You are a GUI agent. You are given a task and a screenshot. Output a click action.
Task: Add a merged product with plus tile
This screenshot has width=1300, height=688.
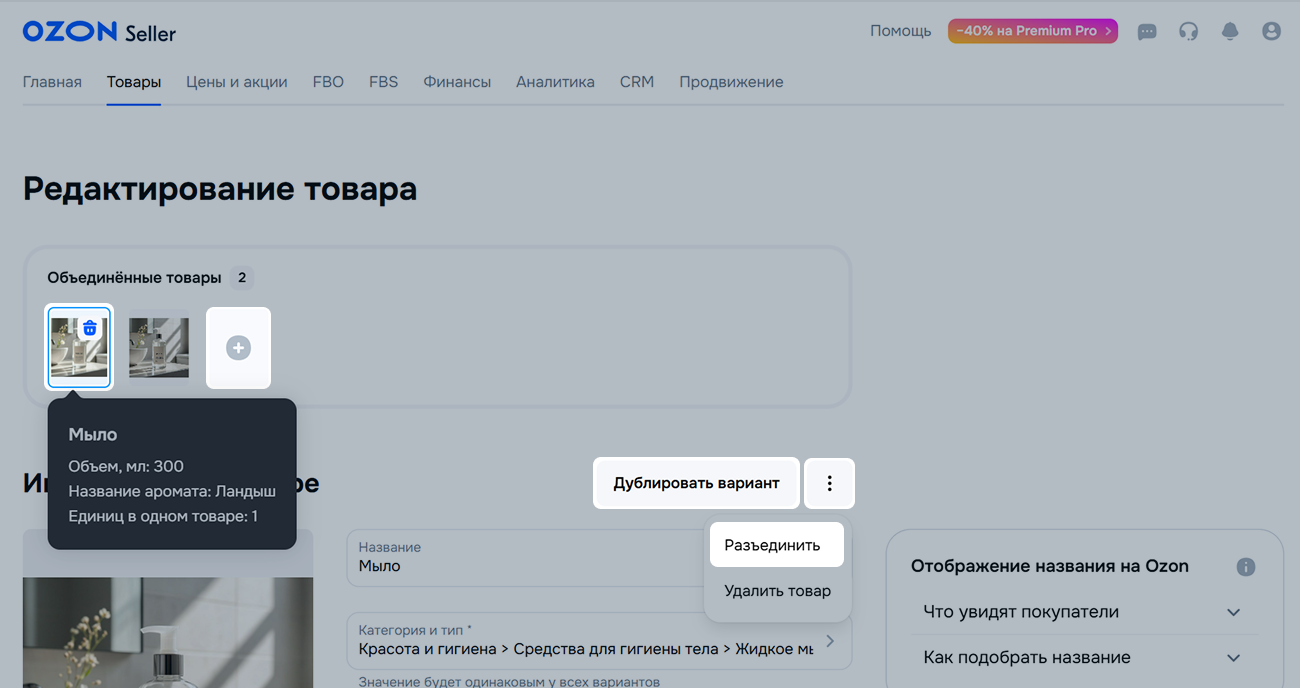tap(238, 348)
